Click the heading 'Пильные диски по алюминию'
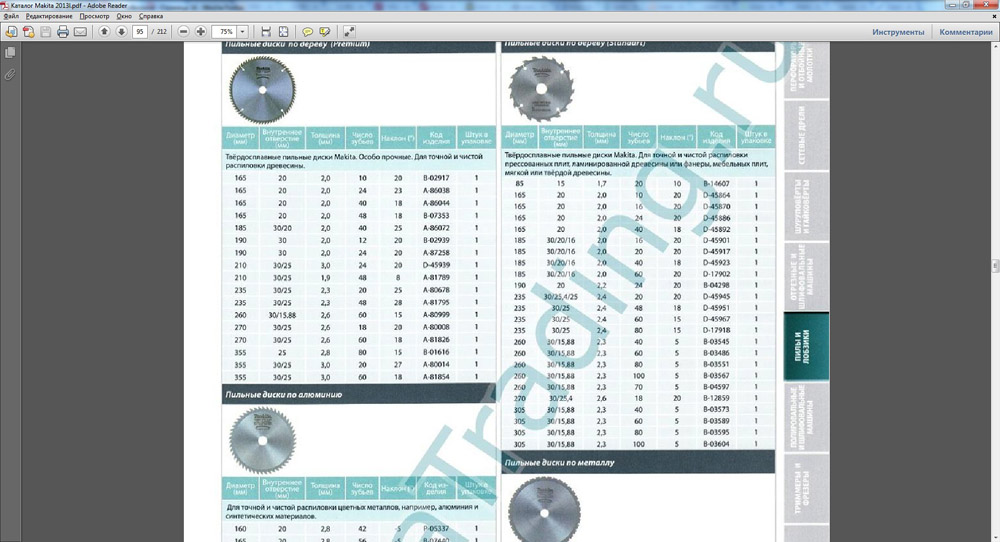The width and height of the screenshot is (1000, 542). pyautogui.click(x=283, y=395)
